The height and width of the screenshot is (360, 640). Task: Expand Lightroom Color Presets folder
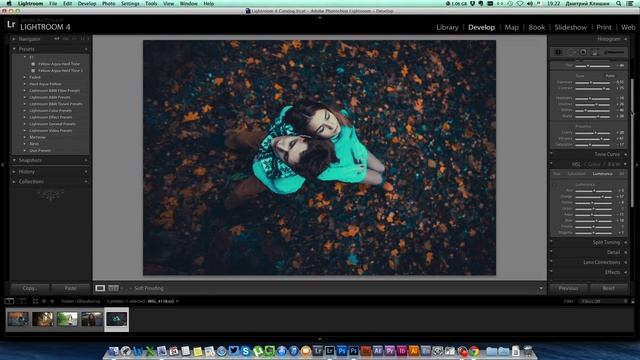pos(24,111)
